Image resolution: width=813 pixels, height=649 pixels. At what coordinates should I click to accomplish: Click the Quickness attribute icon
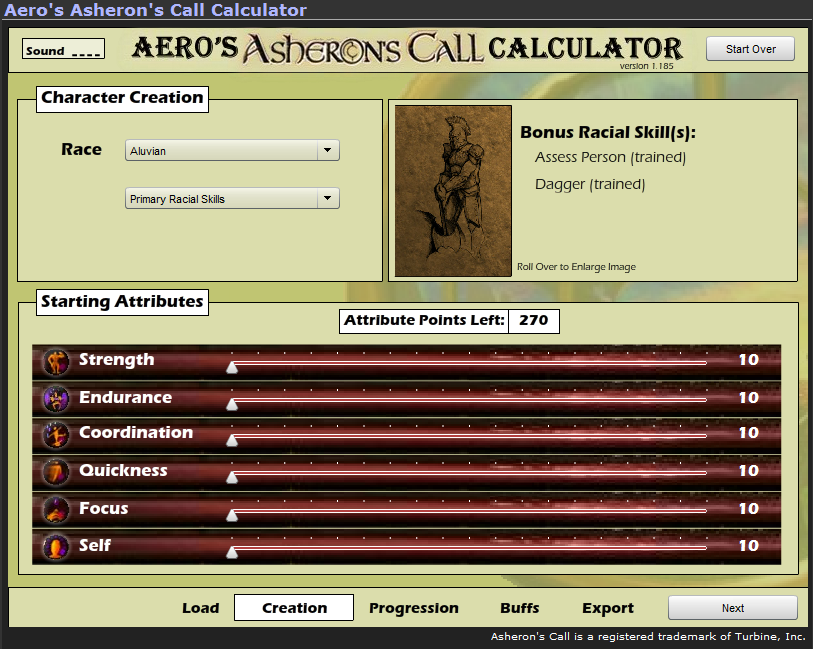[56, 471]
